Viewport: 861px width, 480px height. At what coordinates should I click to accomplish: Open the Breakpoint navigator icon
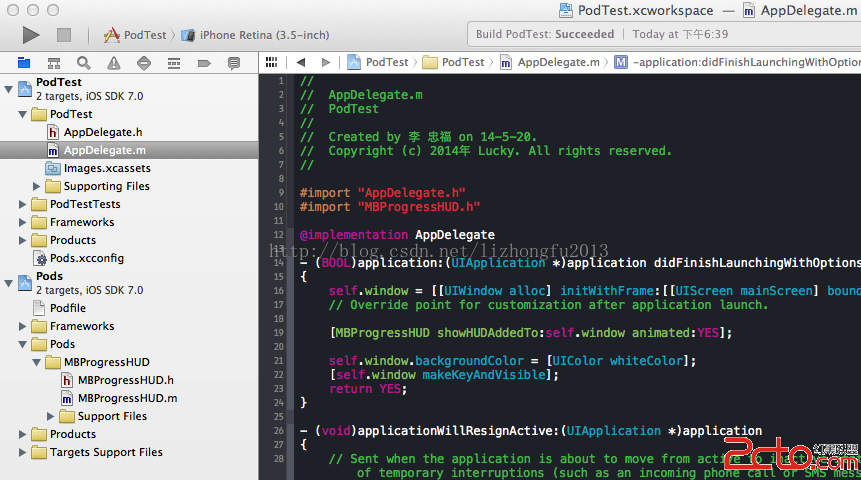tap(204, 62)
